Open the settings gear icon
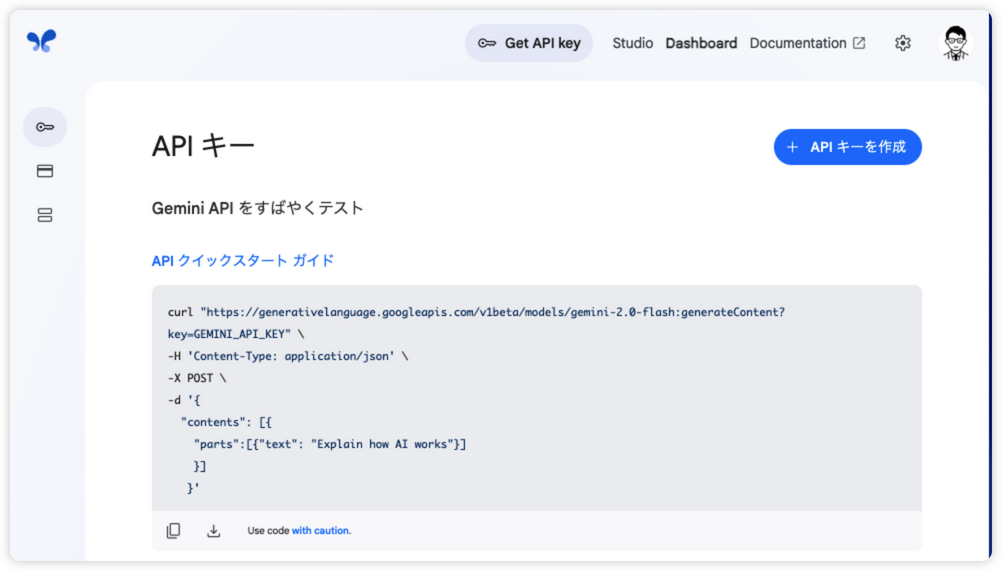 click(902, 43)
